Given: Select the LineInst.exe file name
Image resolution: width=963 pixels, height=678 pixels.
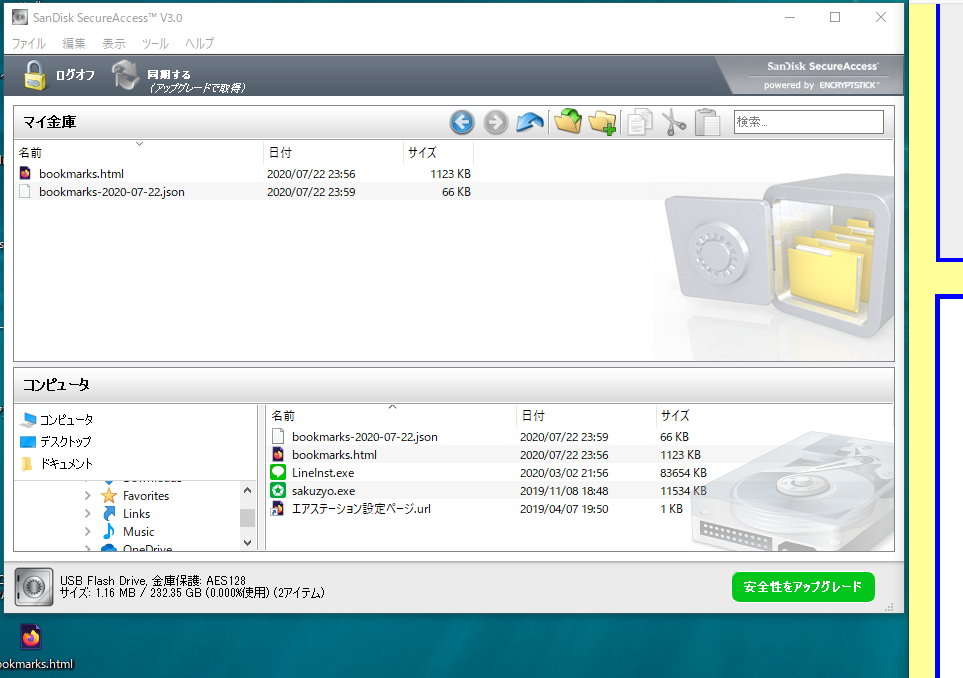Looking at the screenshot, I should 323,473.
